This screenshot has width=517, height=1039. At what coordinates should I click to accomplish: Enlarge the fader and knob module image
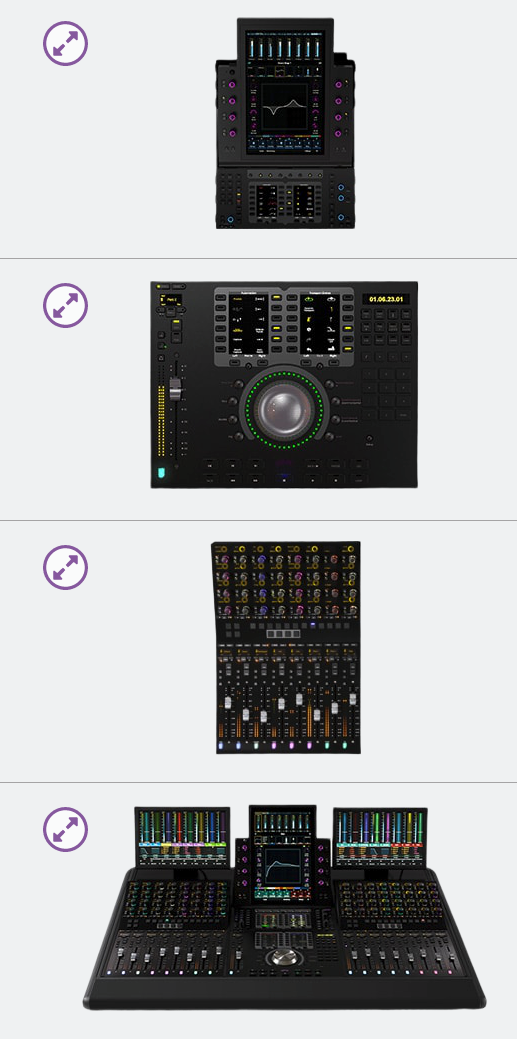pyautogui.click(x=66, y=567)
